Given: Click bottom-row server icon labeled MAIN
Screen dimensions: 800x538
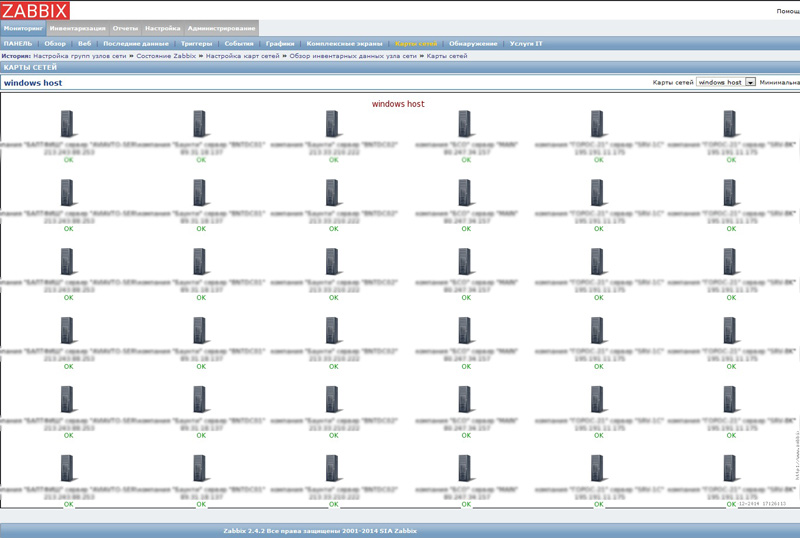Looking at the screenshot, I should 465,469.
